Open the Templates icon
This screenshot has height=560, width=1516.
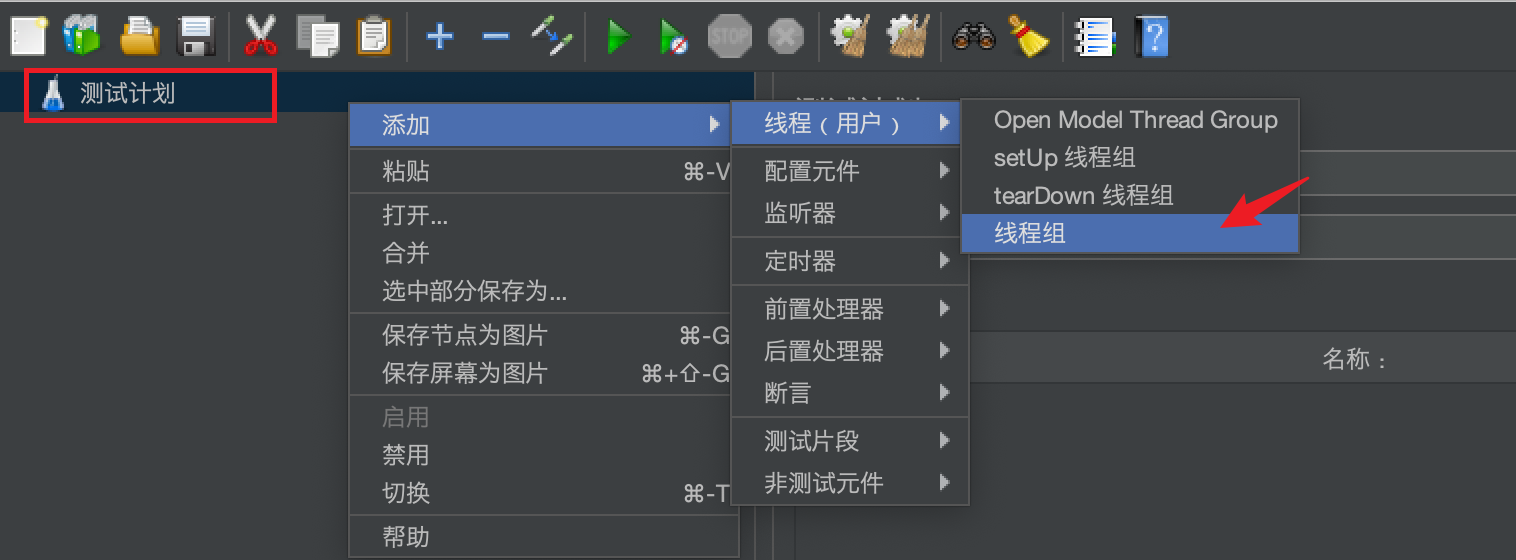click(x=82, y=36)
